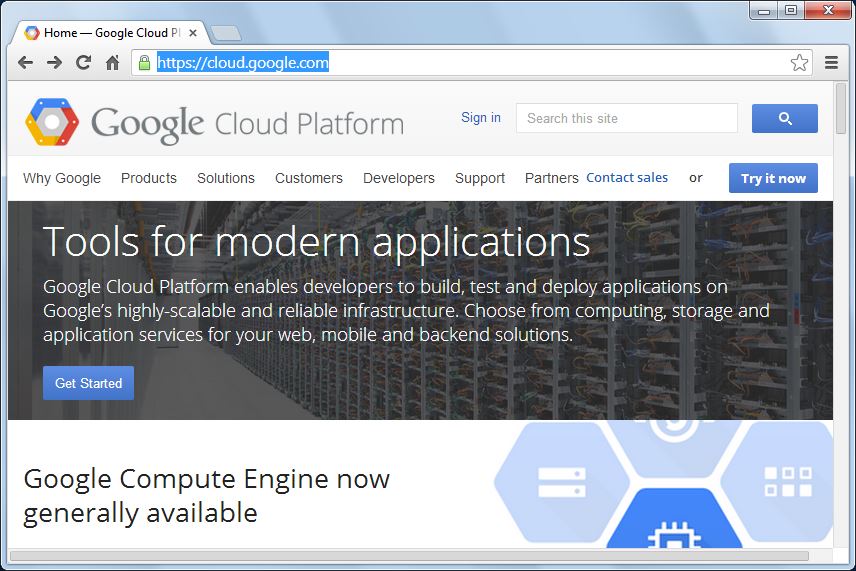The height and width of the screenshot is (571, 856).
Task: Click the vertical scrollbar thumb
Action: [x=841, y=108]
